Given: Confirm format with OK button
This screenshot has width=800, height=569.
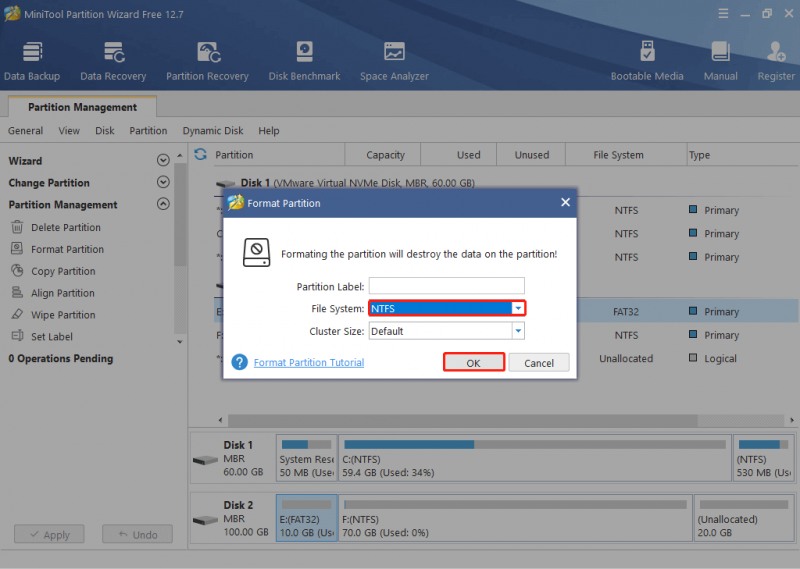Looking at the screenshot, I should click(473, 363).
